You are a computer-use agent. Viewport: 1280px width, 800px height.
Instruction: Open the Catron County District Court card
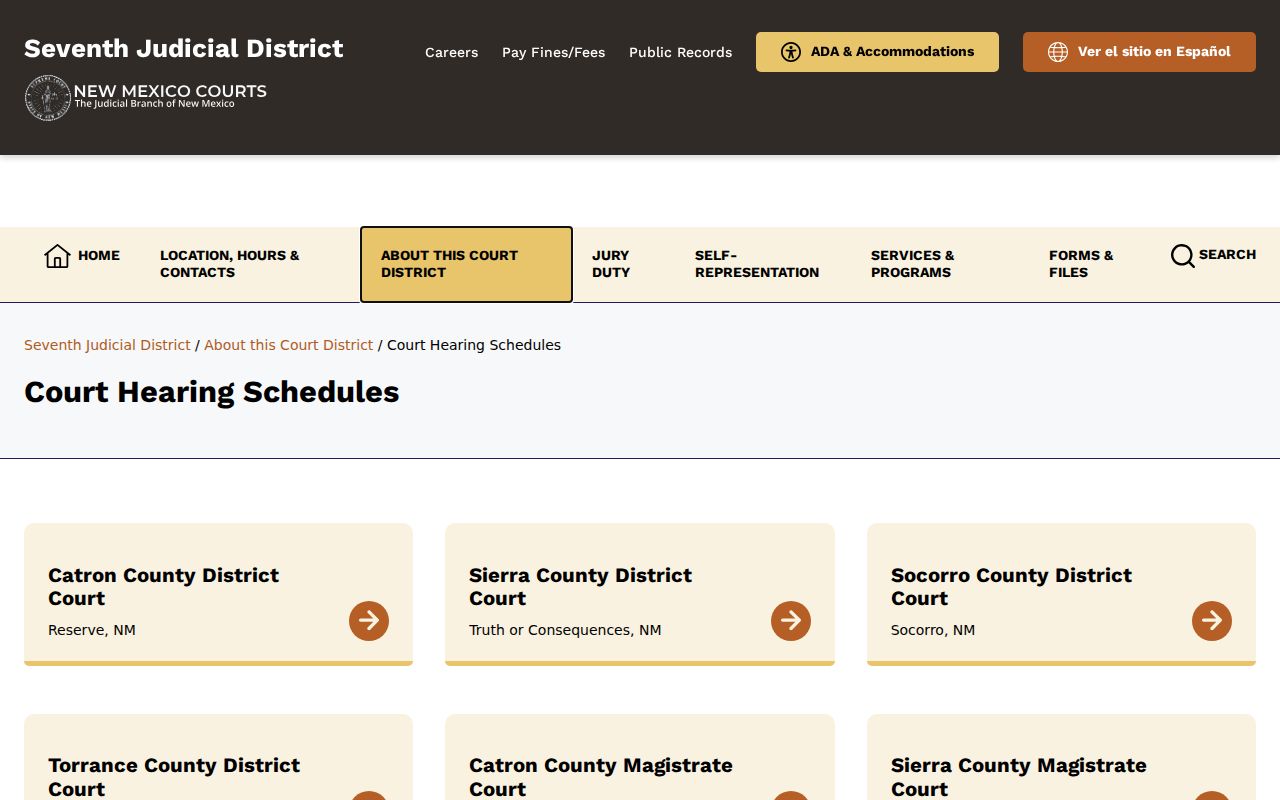218,594
